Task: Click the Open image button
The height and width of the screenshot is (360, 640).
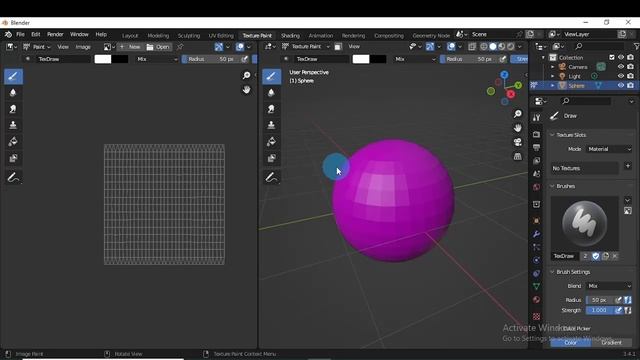Action: 158,47
